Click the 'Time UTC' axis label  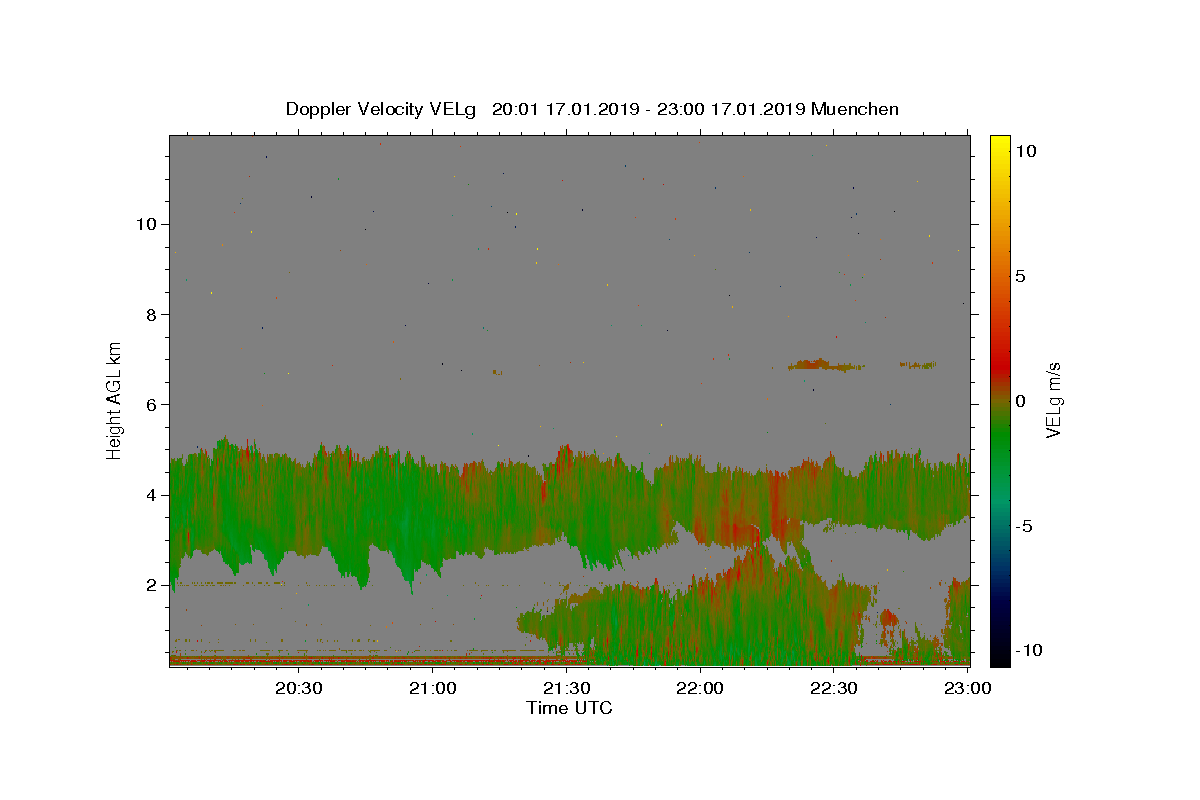click(x=569, y=708)
